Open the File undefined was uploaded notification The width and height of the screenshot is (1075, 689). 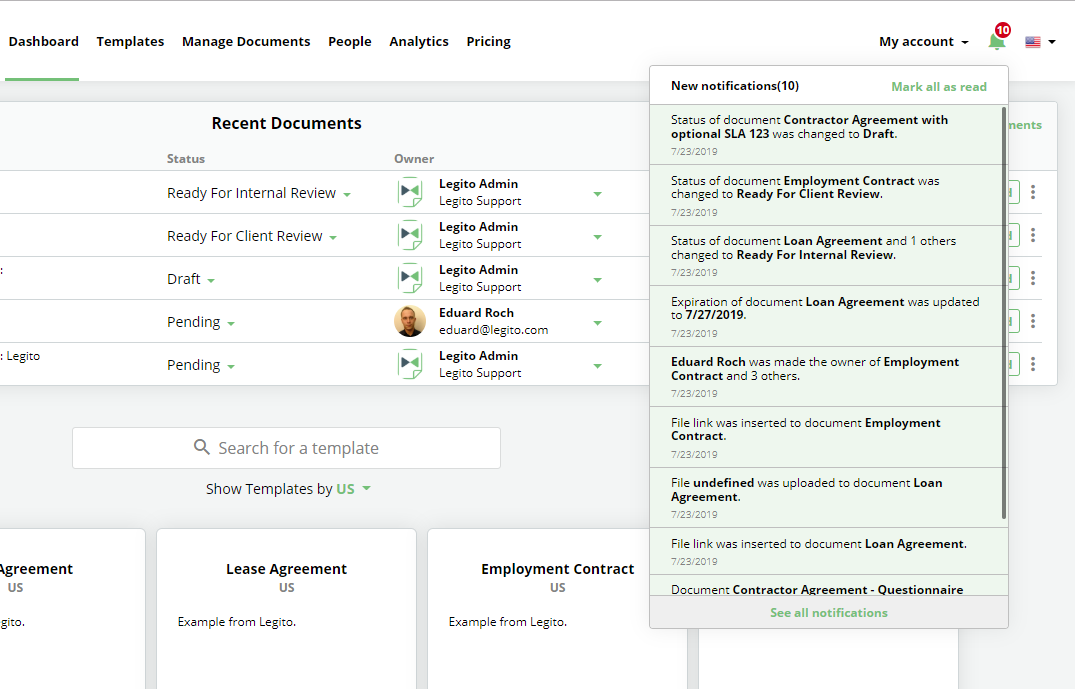[x=825, y=498]
